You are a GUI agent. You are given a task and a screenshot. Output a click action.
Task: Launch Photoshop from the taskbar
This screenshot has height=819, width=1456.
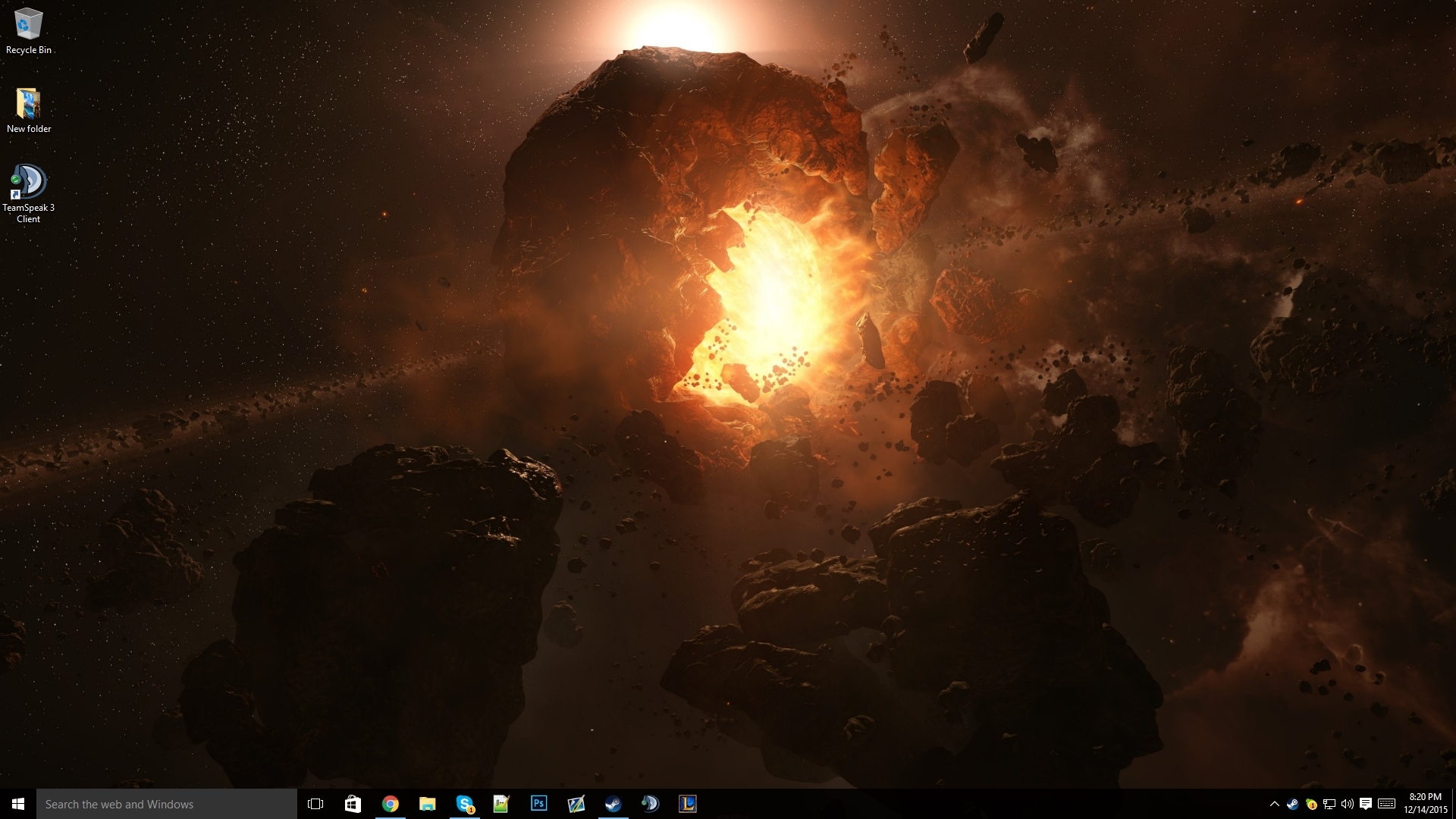pos(538,804)
